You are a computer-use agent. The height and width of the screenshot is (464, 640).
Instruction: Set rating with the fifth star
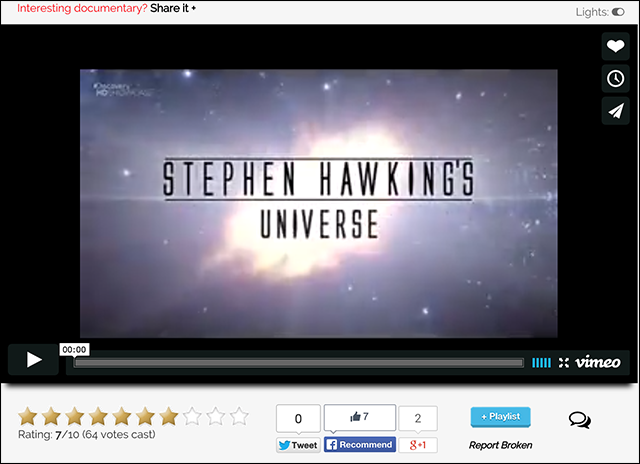(x=122, y=416)
